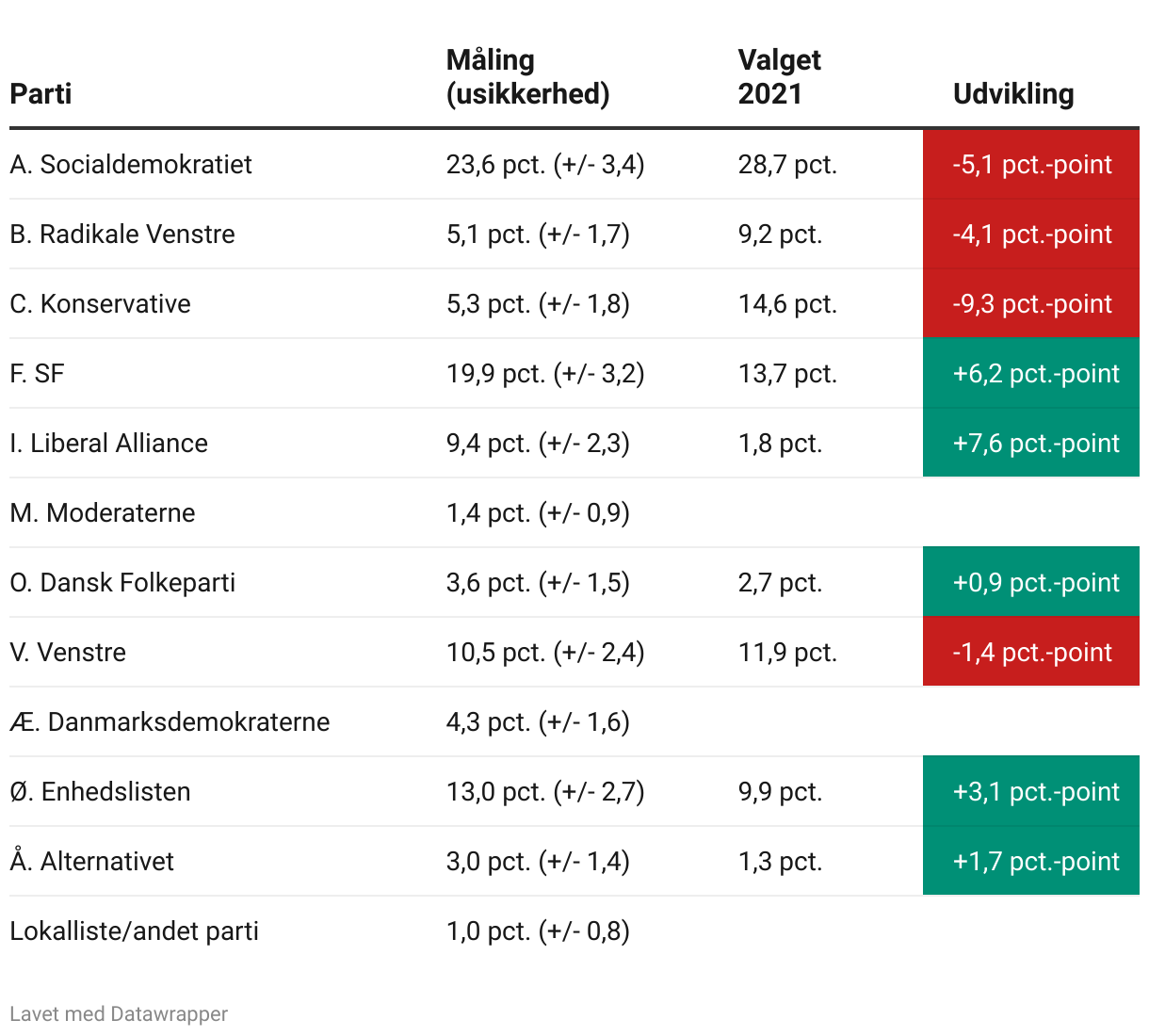1149x1036 pixels.
Task: Select the F. SF party row
Action: [574, 374]
